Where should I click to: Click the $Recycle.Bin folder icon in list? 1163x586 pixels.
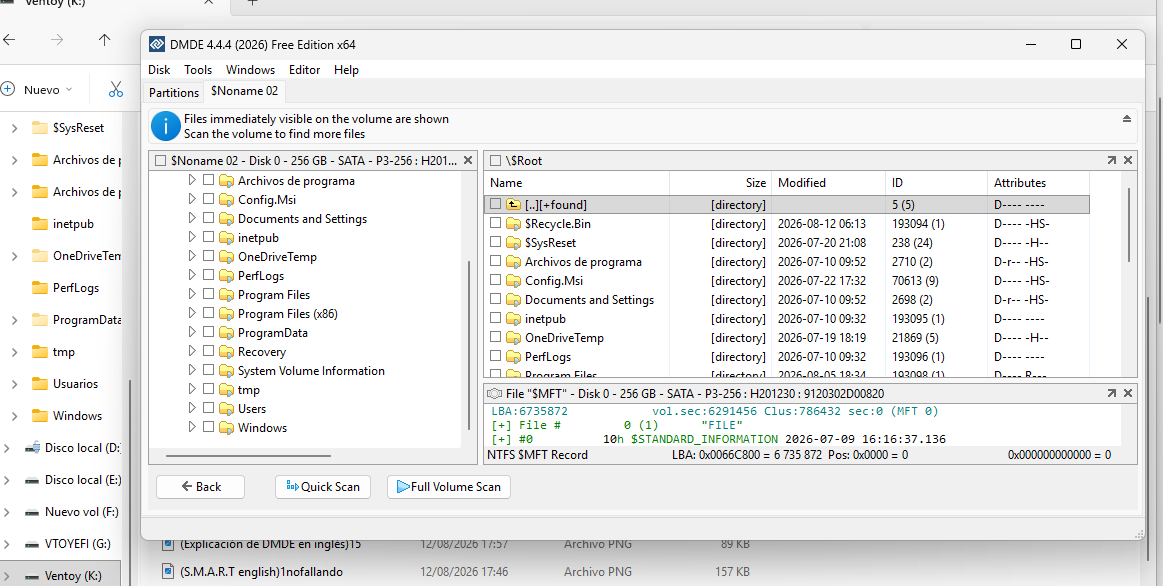click(x=513, y=223)
